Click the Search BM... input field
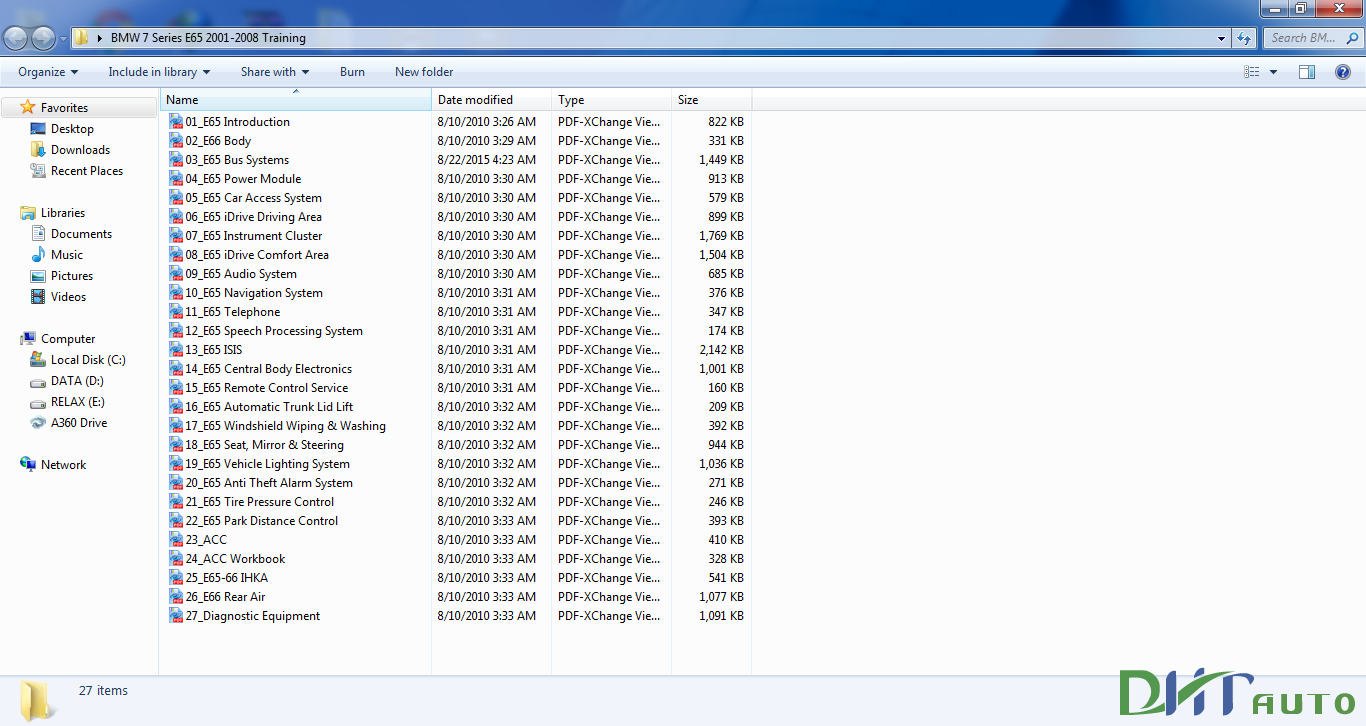Viewport: 1366px width, 726px height. coord(1311,38)
